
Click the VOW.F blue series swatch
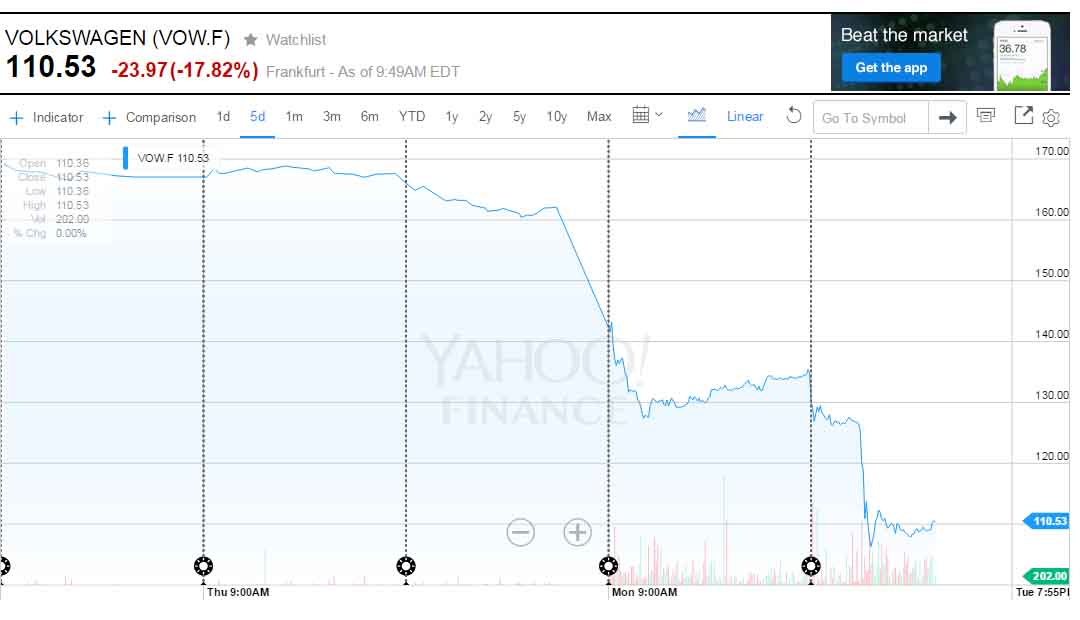pos(126,158)
